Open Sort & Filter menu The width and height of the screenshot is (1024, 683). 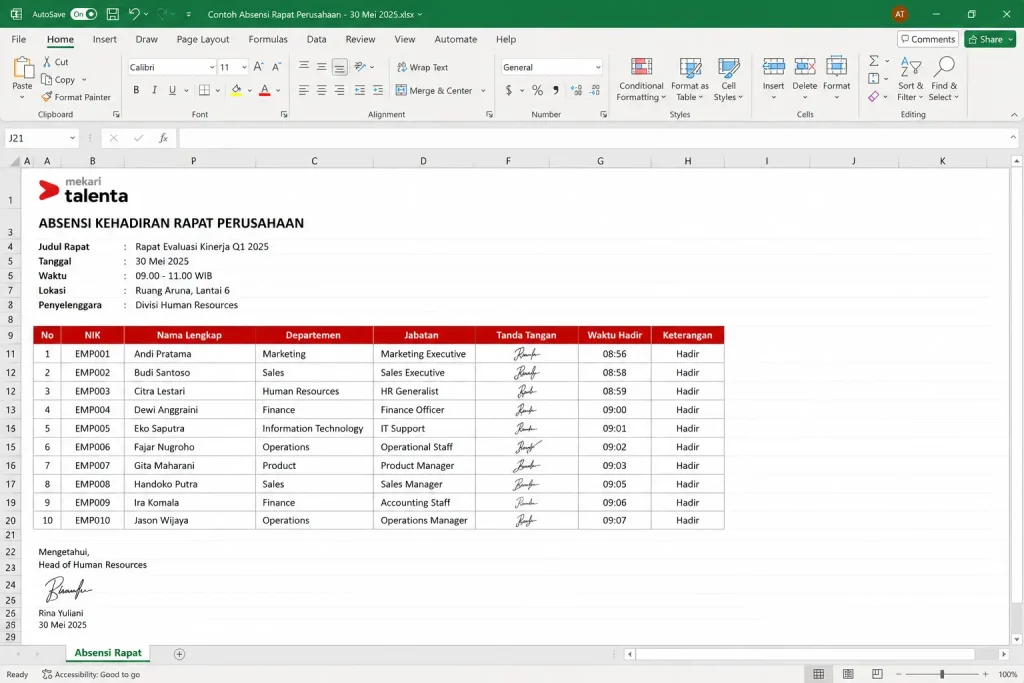[910, 79]
